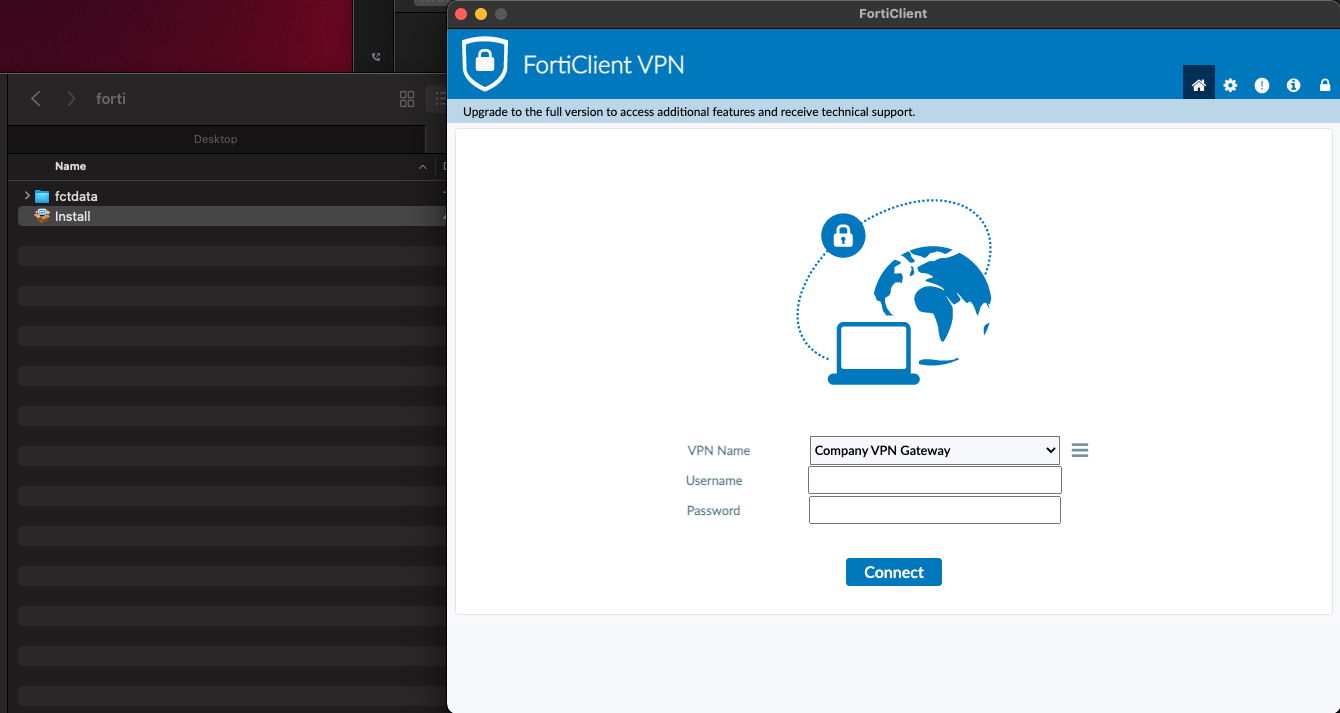Select the Install package in Finder

point(72,216)
